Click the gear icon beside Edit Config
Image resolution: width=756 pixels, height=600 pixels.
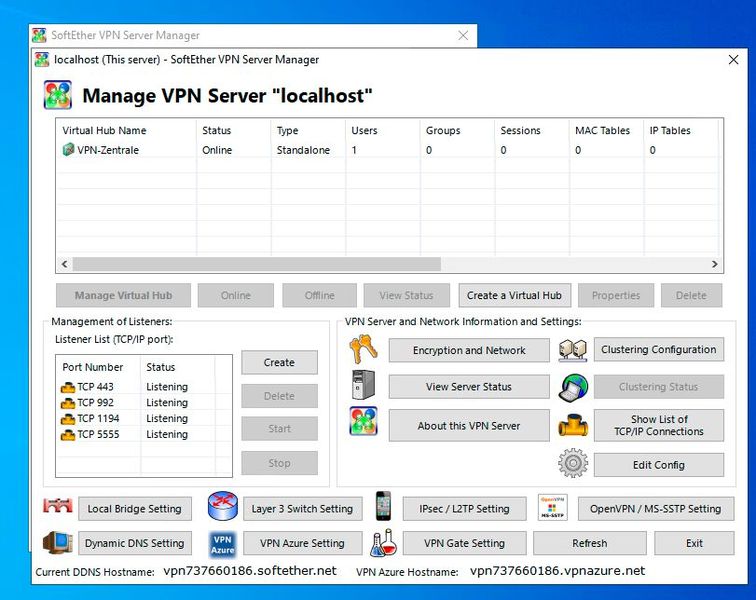coord(573,464)
